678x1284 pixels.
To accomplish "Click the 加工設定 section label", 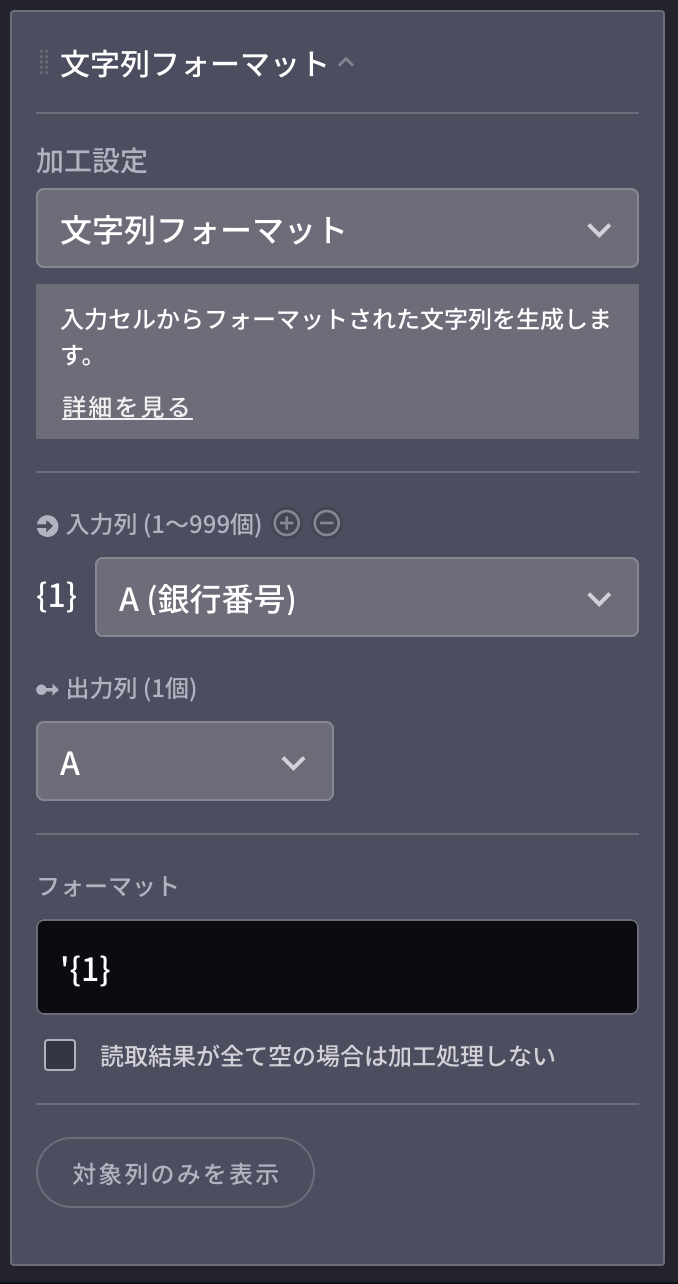I will (92, 161).
